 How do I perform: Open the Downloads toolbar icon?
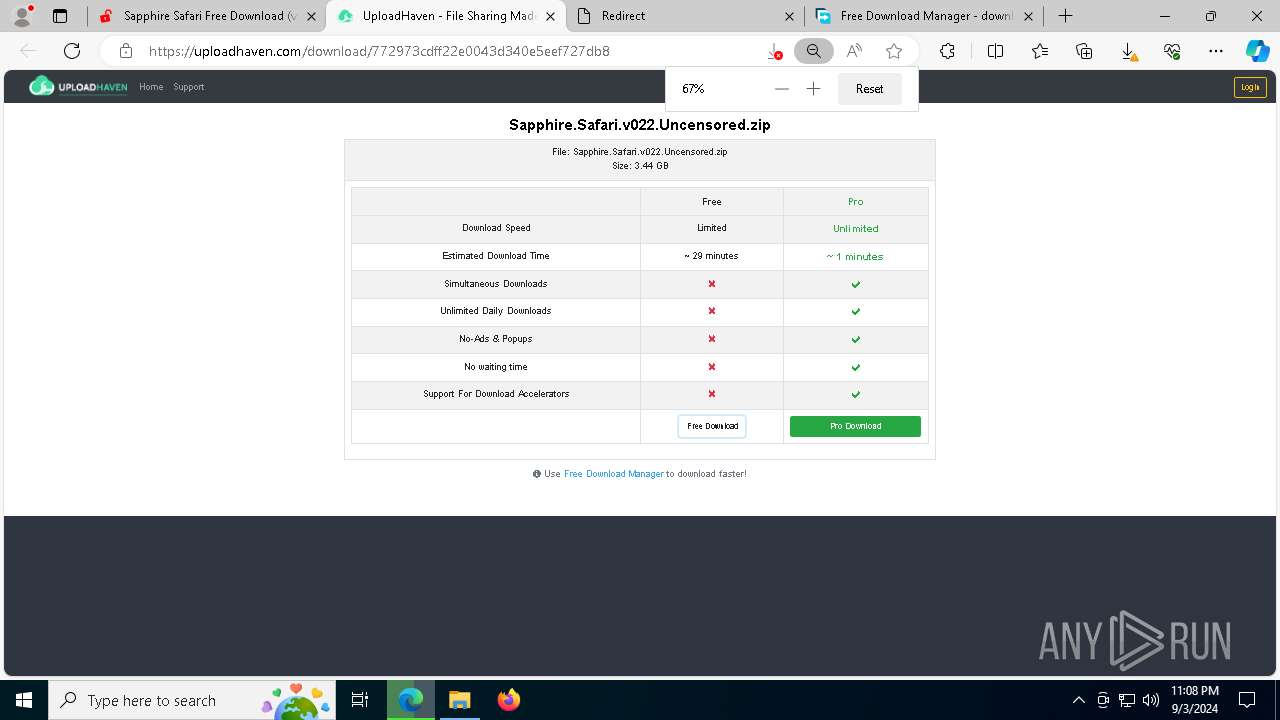[x=1128, y=51]
